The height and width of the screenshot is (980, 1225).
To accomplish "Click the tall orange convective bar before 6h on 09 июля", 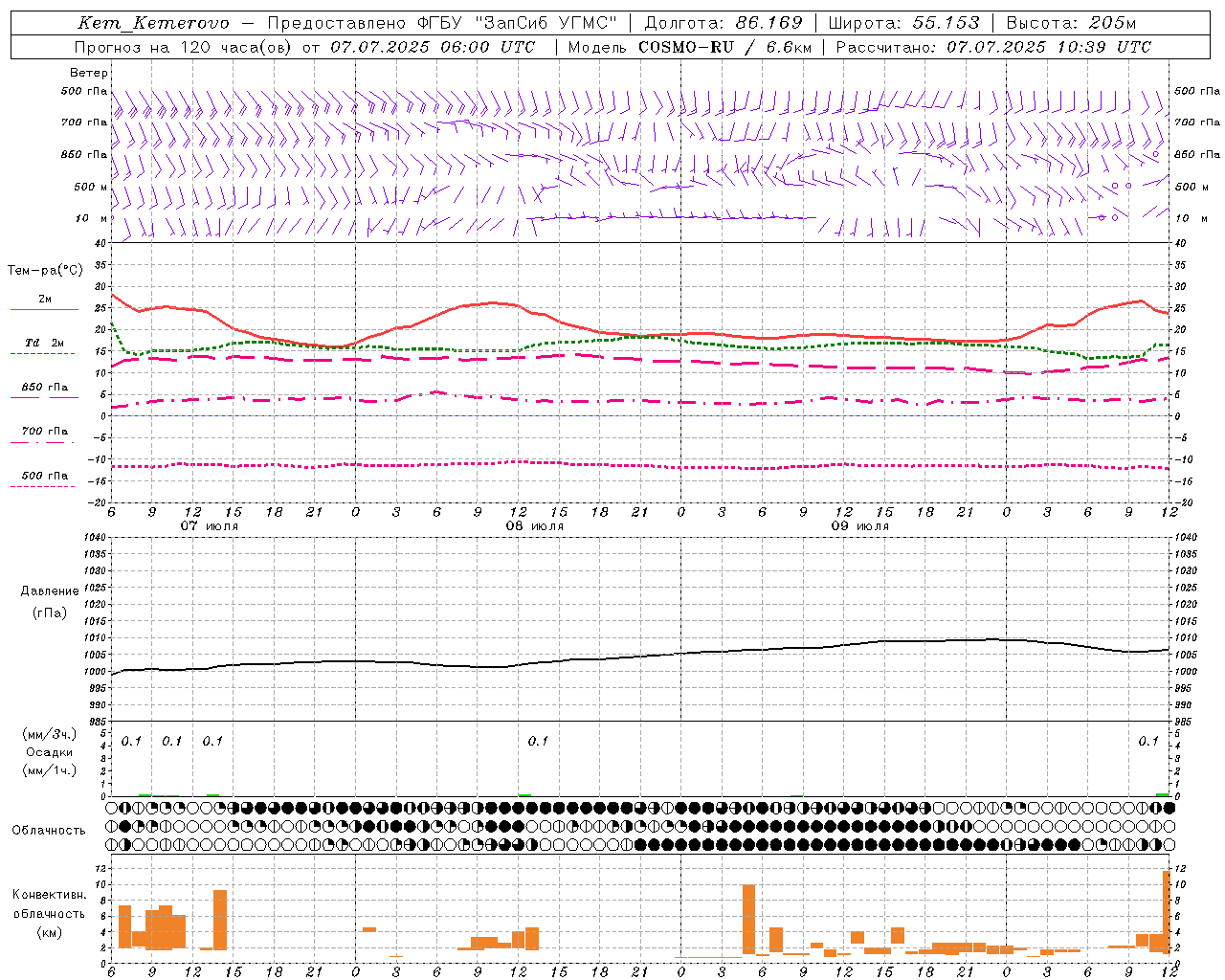I will tap(748, 919).
